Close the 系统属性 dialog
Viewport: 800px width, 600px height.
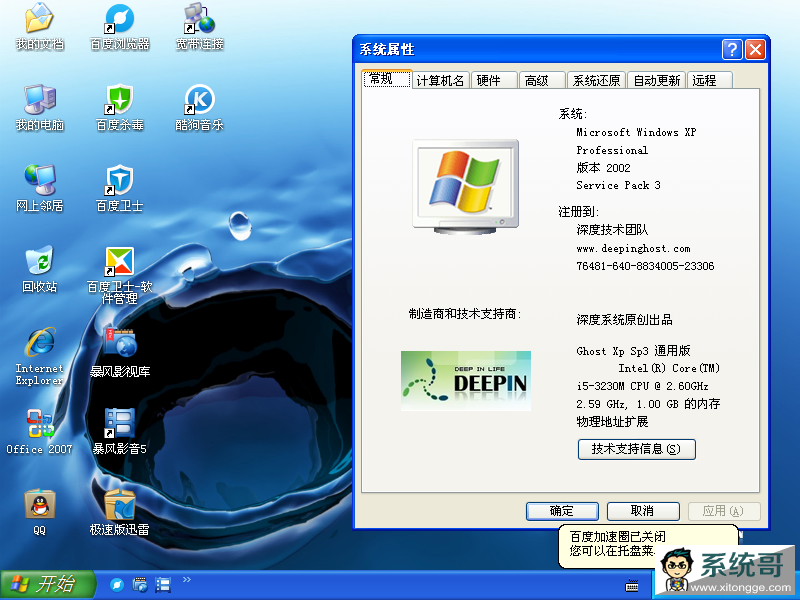tap(755, 49)
